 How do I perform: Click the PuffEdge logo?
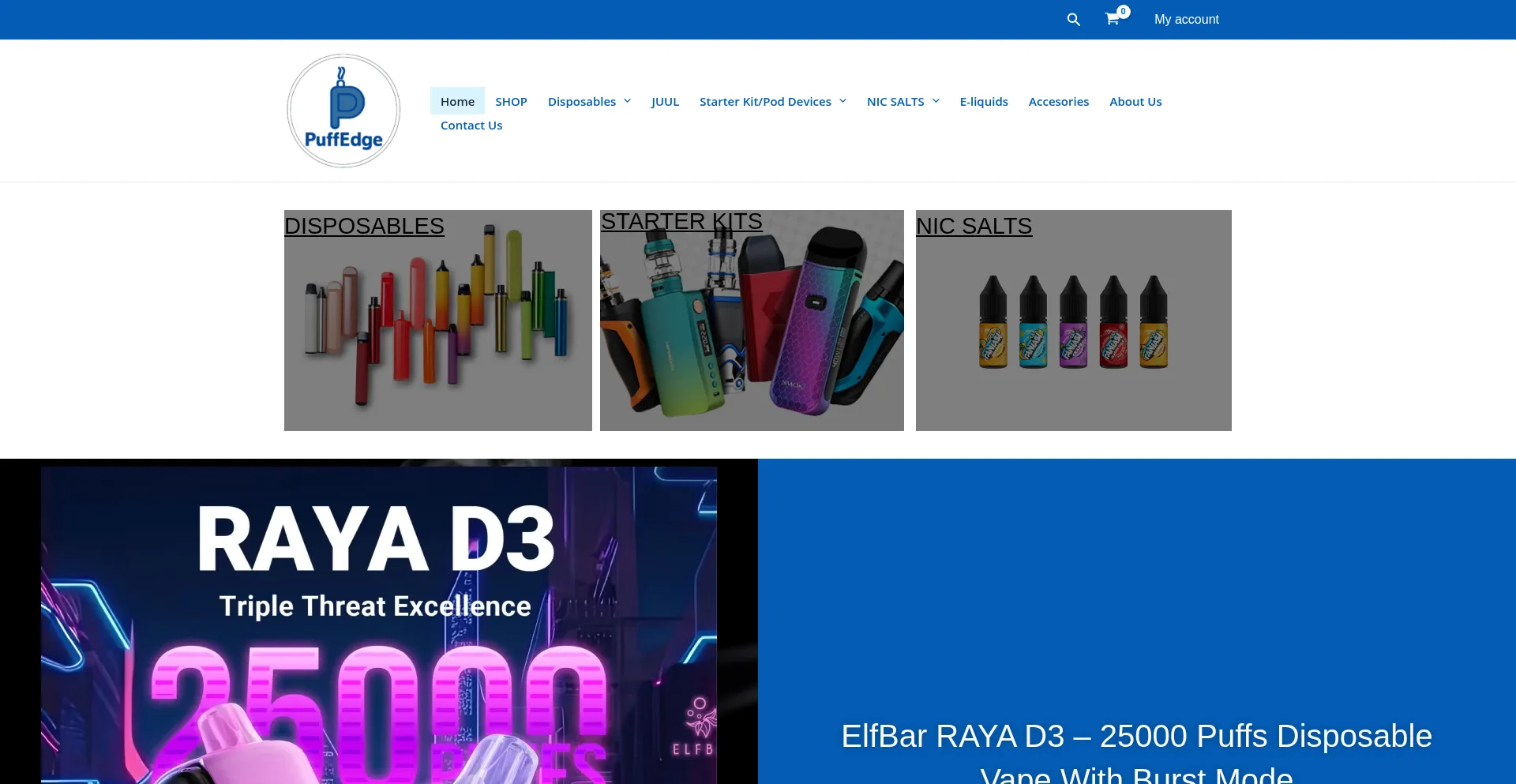(343, 111)
